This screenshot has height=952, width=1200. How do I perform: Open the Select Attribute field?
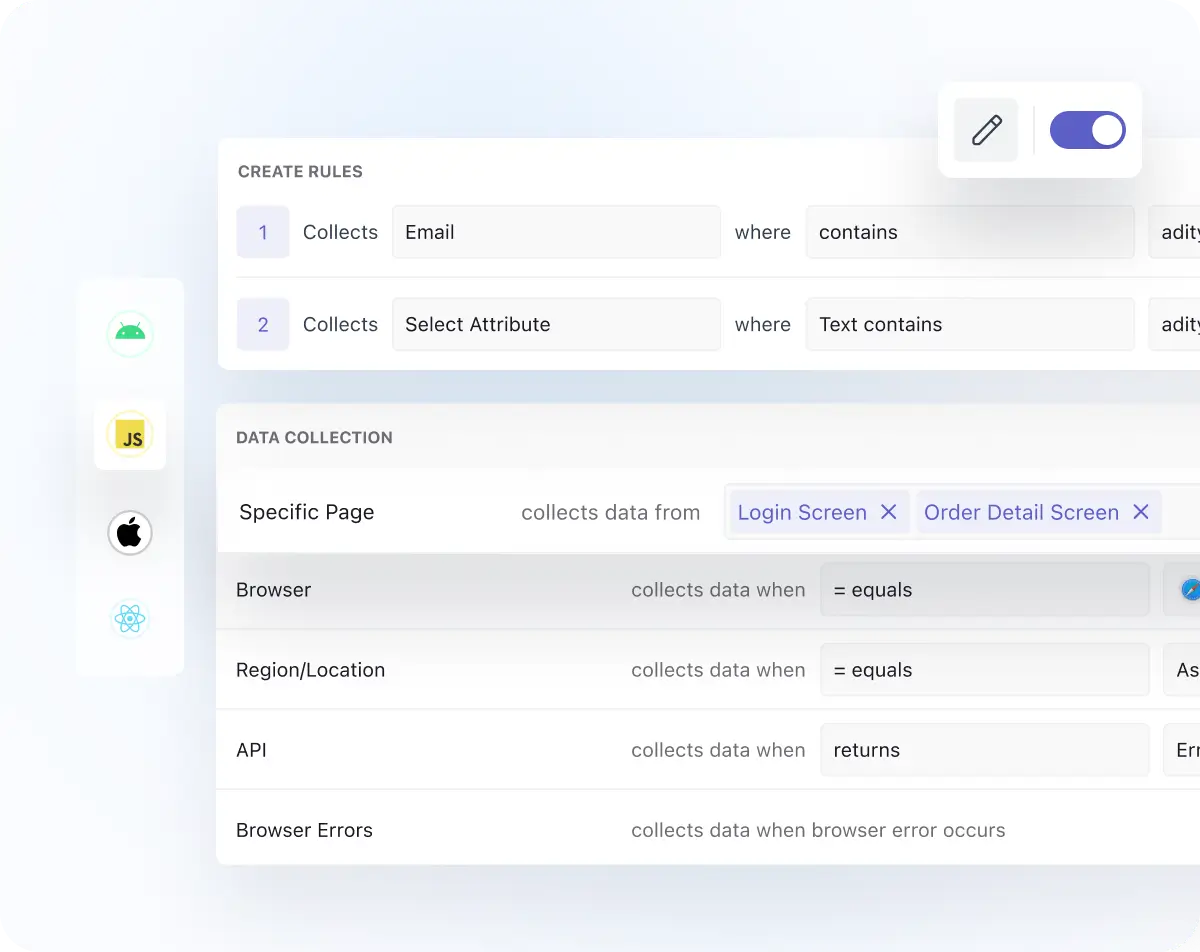(556, 324)
